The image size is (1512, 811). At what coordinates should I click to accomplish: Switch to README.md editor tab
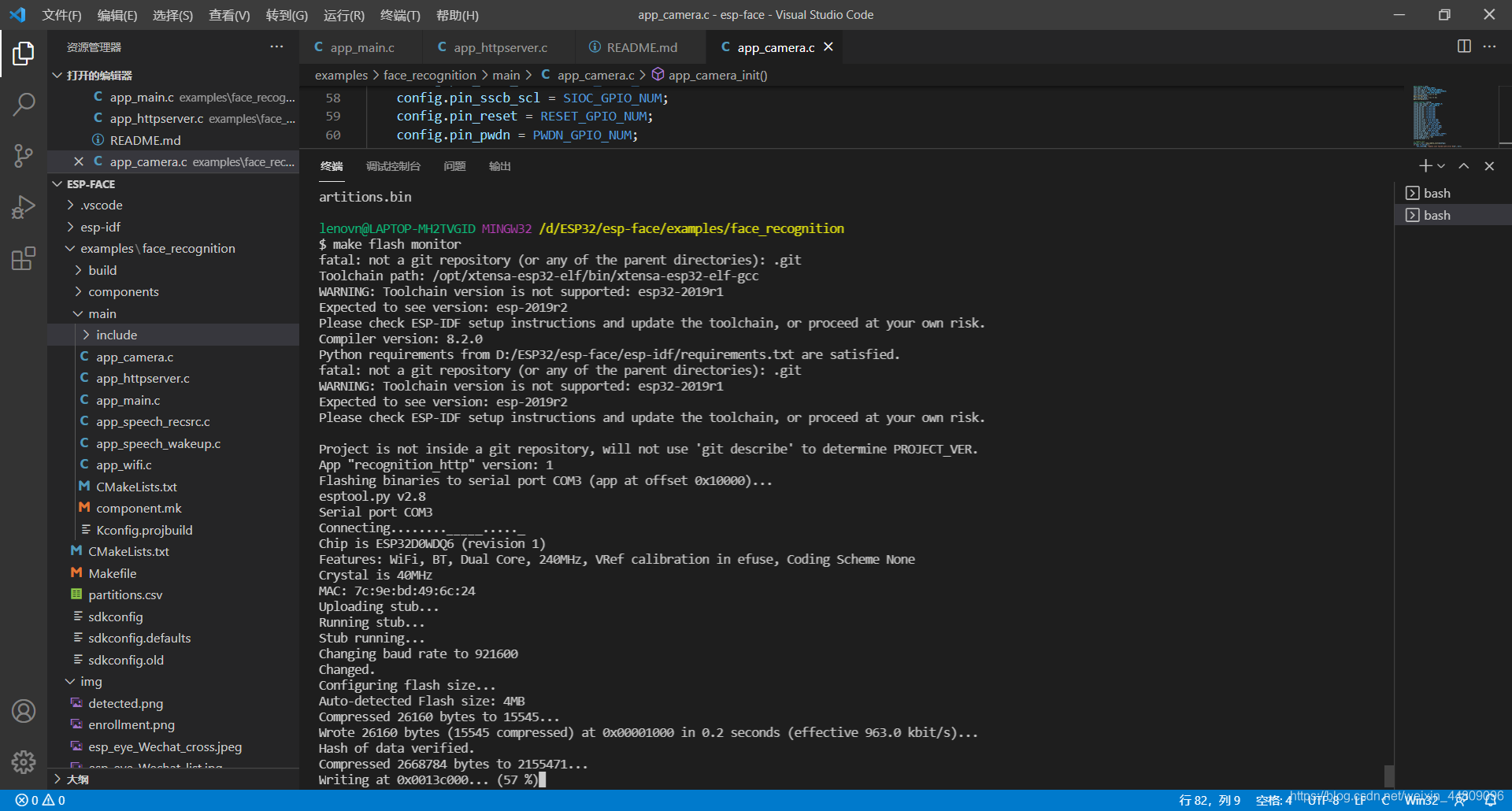640,47
